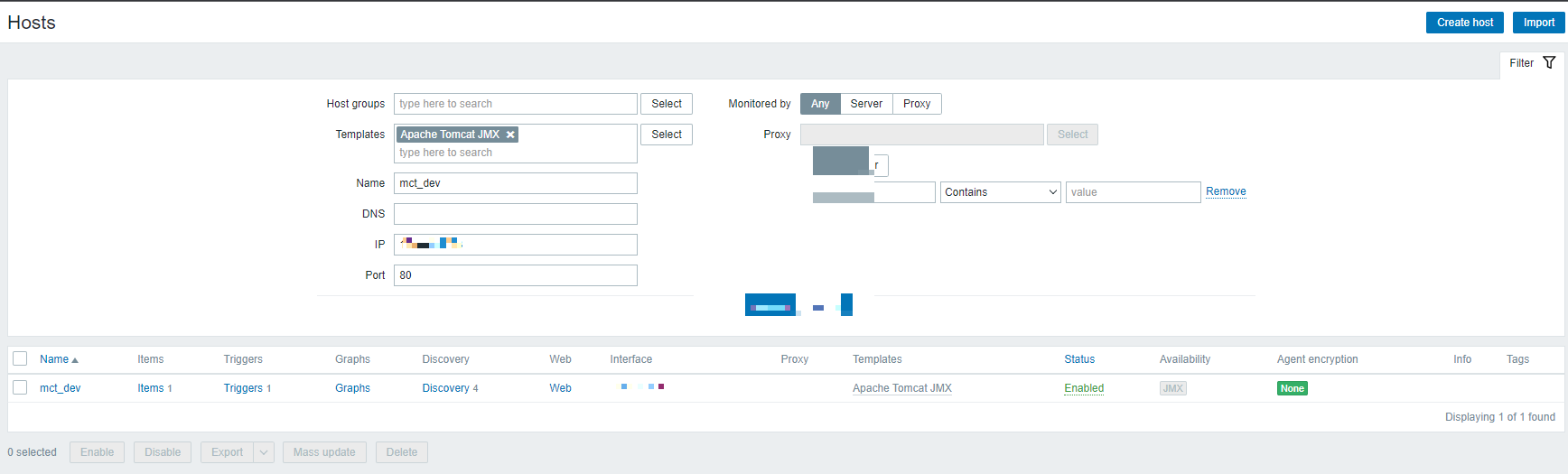1568x474 pixels.
Task: Click the Hosts page title
Action: click(32, 23)
